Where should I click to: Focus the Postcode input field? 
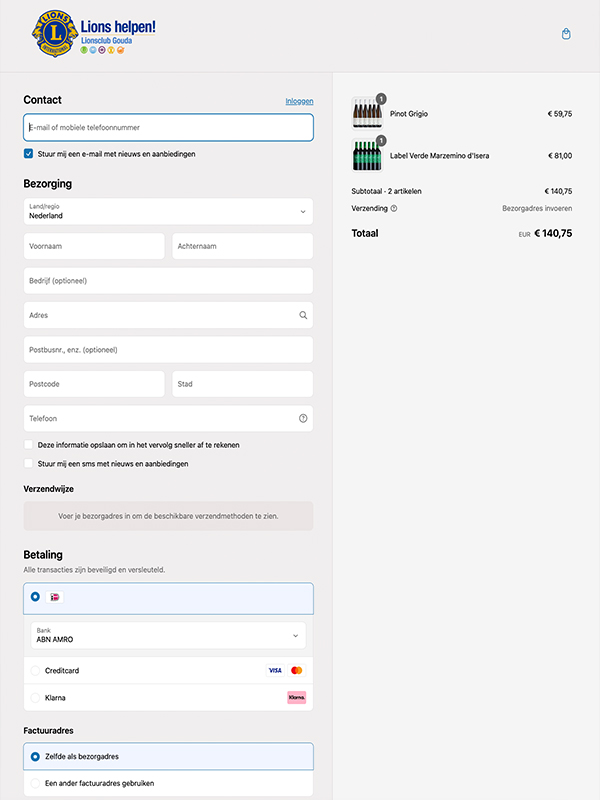coord(94,384)
